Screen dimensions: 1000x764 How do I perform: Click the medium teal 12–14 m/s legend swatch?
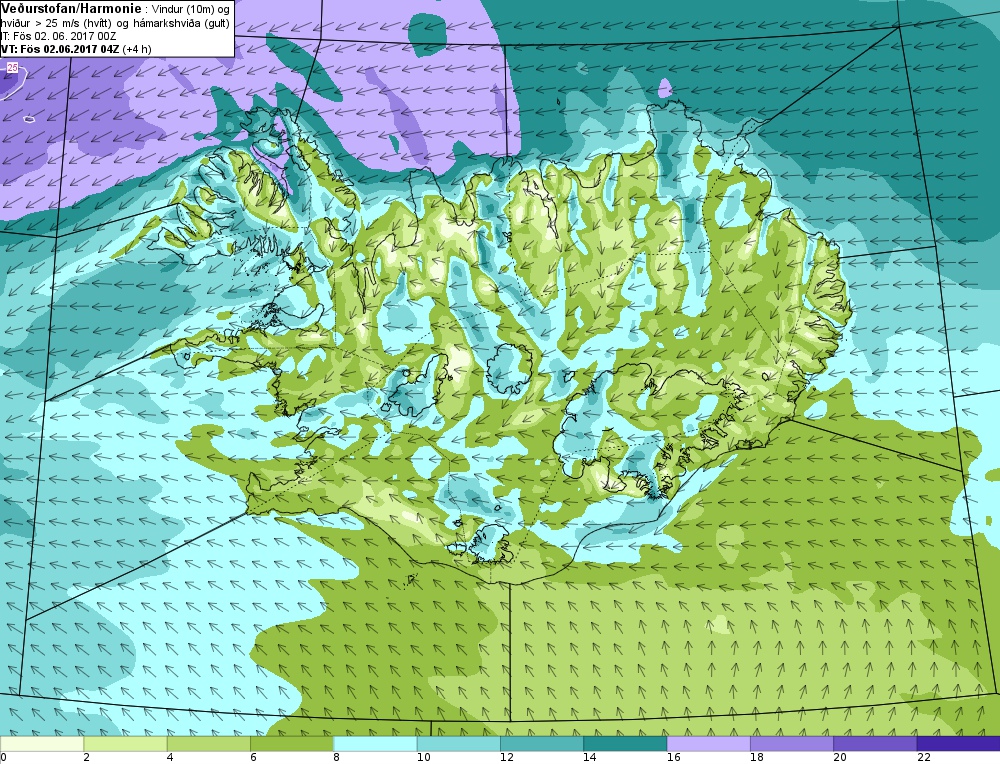(541, 744)
